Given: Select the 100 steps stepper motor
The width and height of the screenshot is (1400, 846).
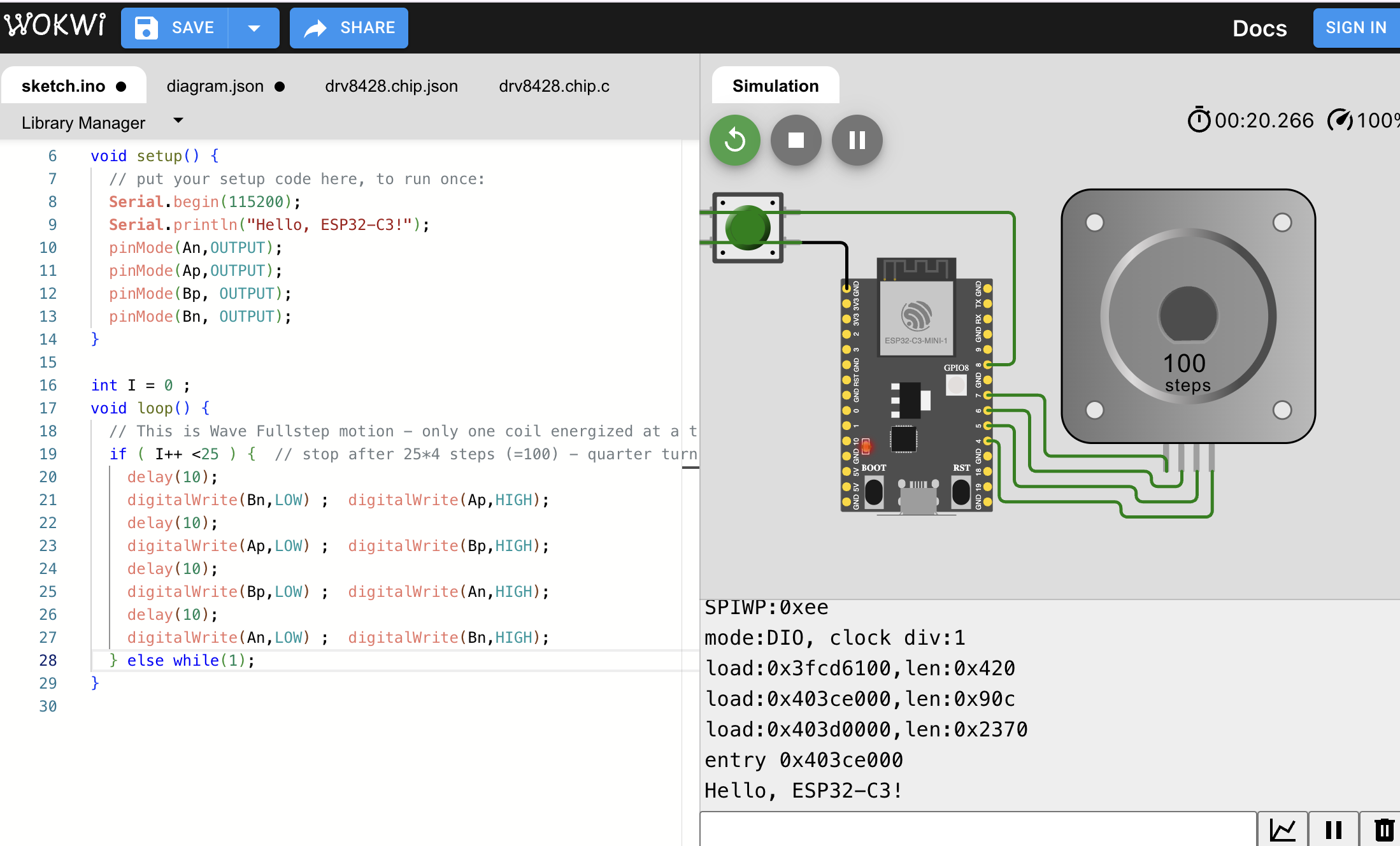Looking at the screenshot, I should coord(1188,316).
